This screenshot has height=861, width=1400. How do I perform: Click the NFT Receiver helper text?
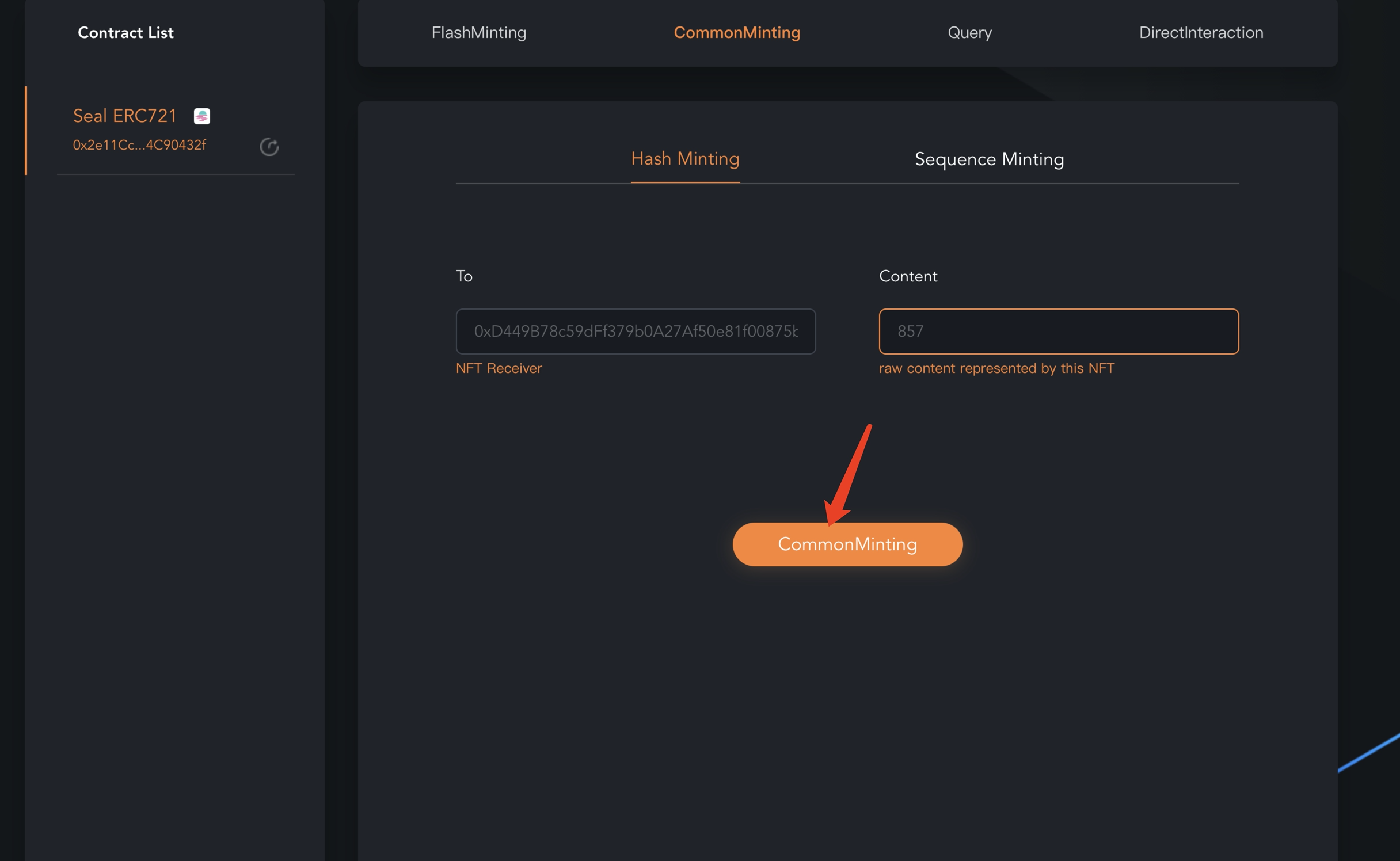point(499,368)
